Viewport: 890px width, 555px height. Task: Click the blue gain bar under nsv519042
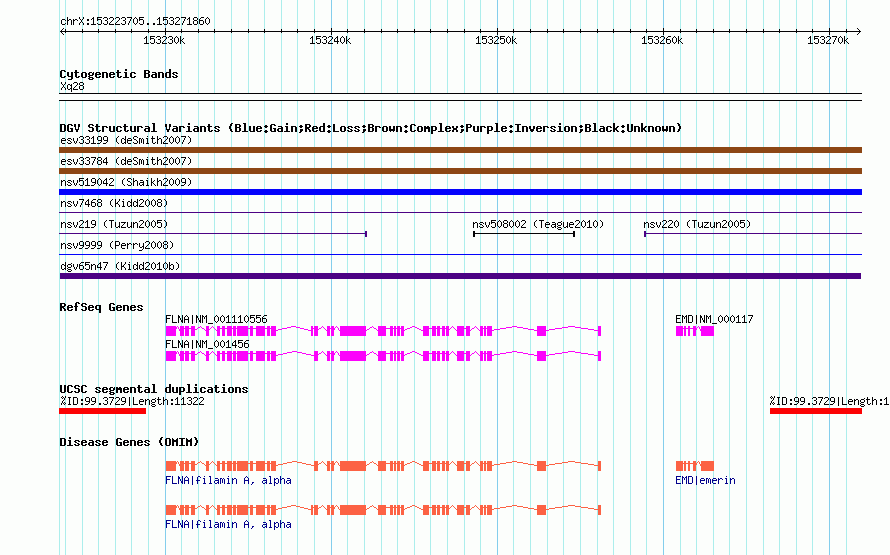click(x=460, y=192)
